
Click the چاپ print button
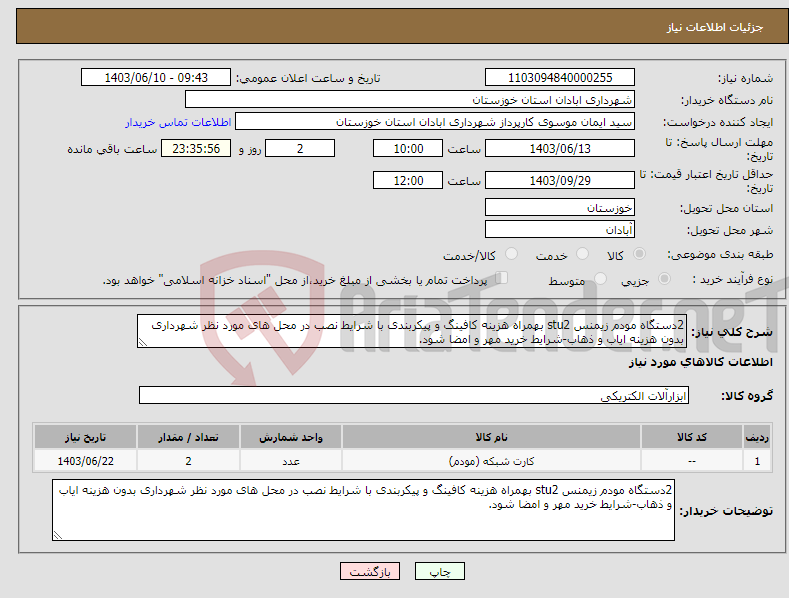440,571
